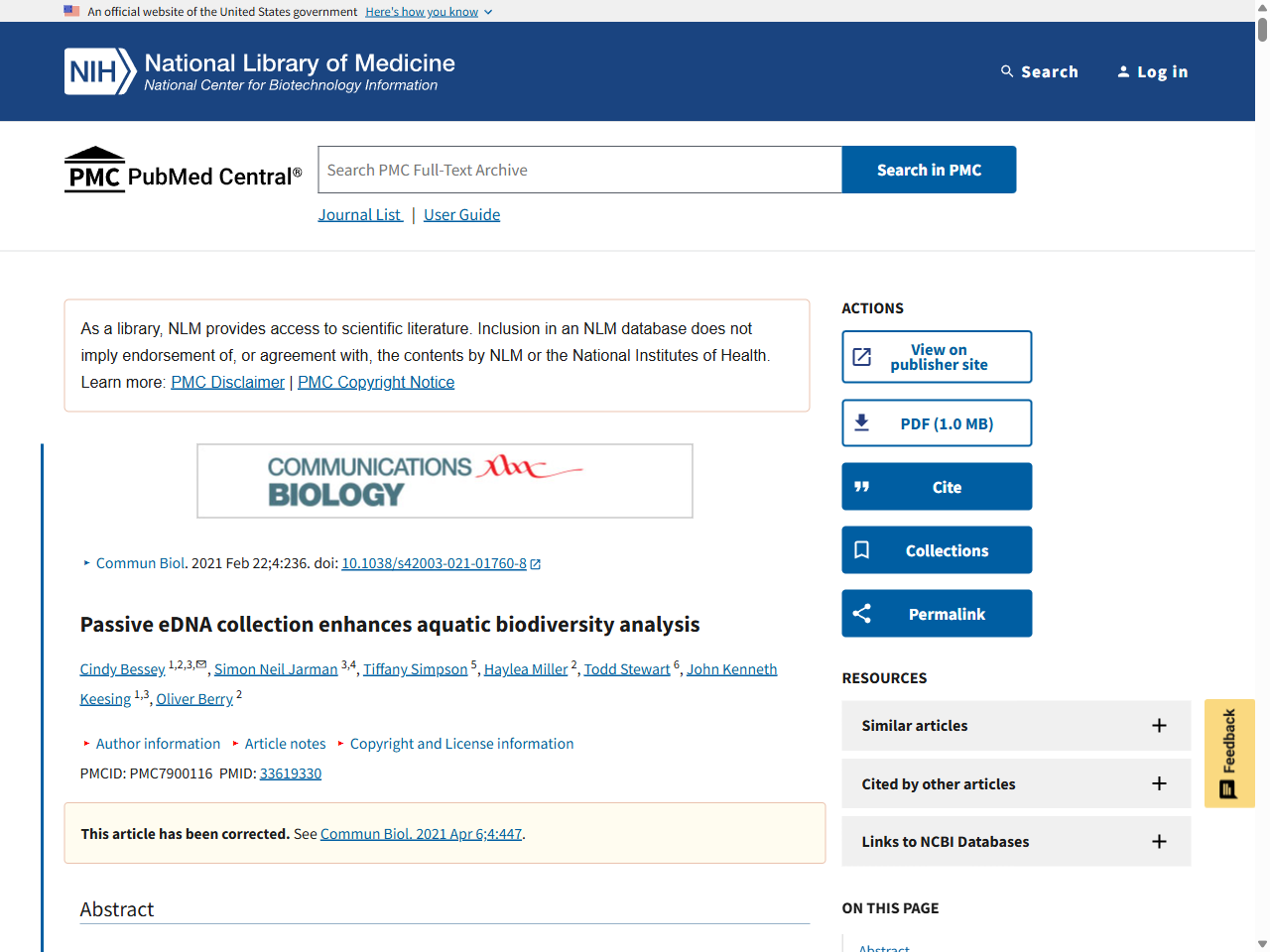1270x952 pixels.
Task: Open the User Guide link
Action: 461,215
